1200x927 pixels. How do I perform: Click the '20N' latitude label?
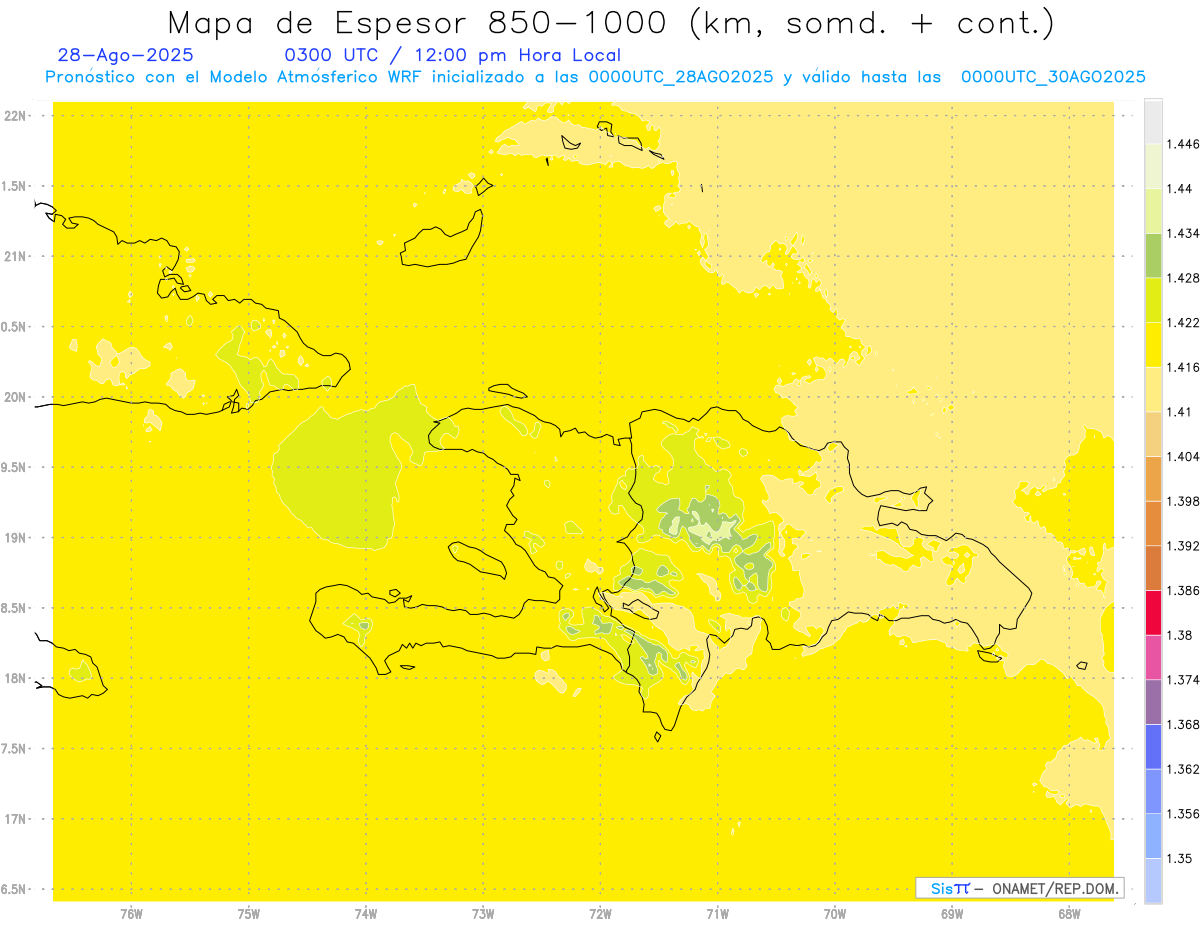click(16, 397)
